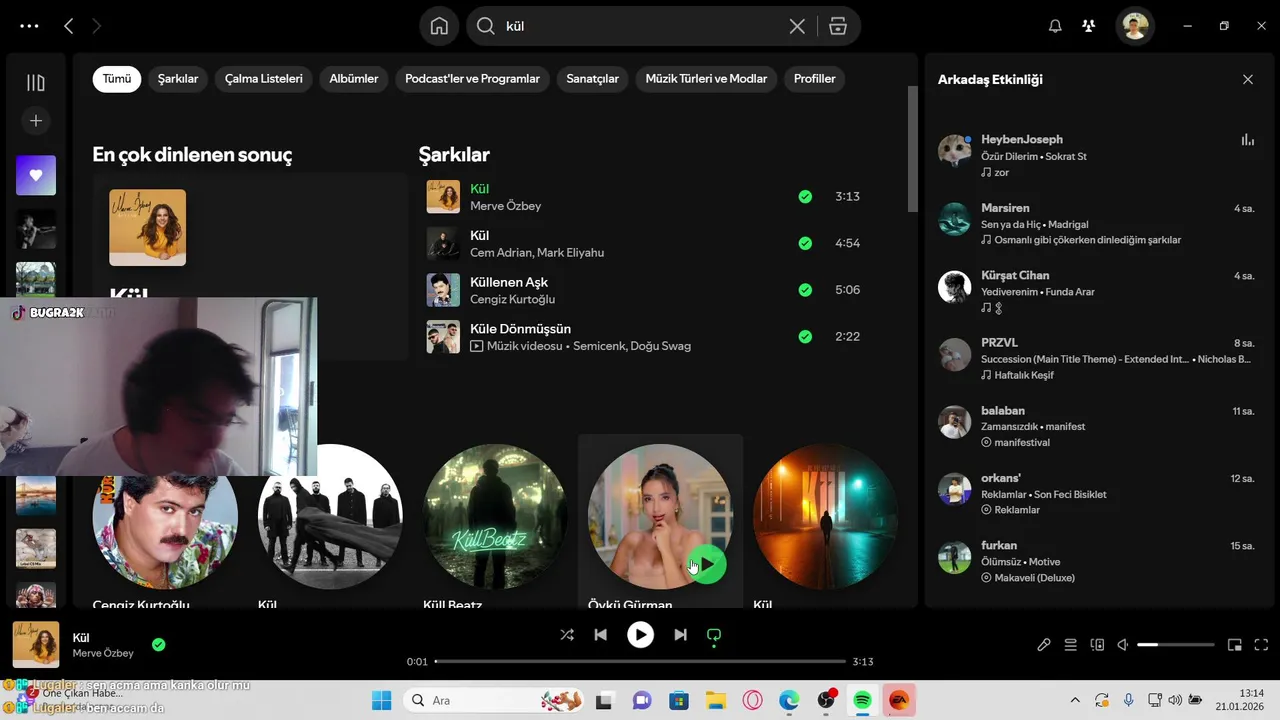This screenshot has height=720, width=1280.
Task: Select Podcast'ler ve Programlar filter
Action: 472,79
